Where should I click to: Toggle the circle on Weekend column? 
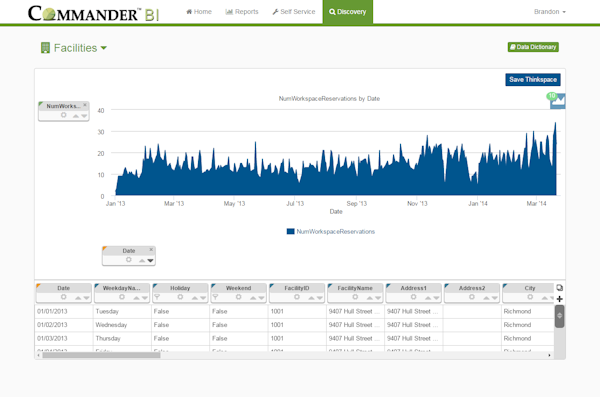click(238, 297)
